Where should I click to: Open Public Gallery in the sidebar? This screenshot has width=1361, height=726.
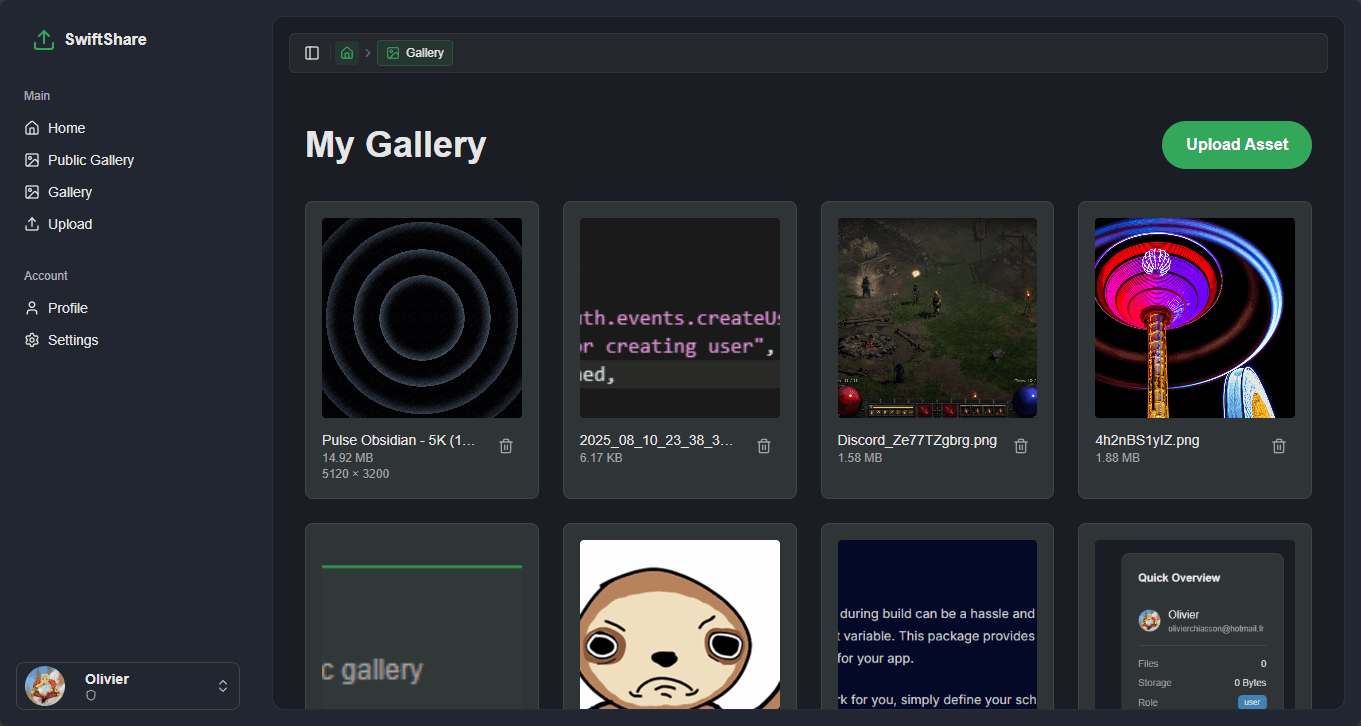click(x=128, y=160)
